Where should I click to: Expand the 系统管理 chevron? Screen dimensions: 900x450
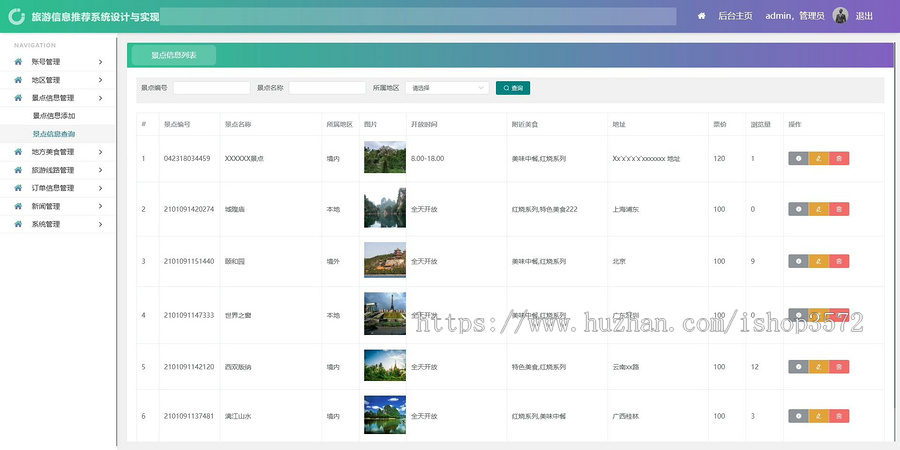[100, 224]
